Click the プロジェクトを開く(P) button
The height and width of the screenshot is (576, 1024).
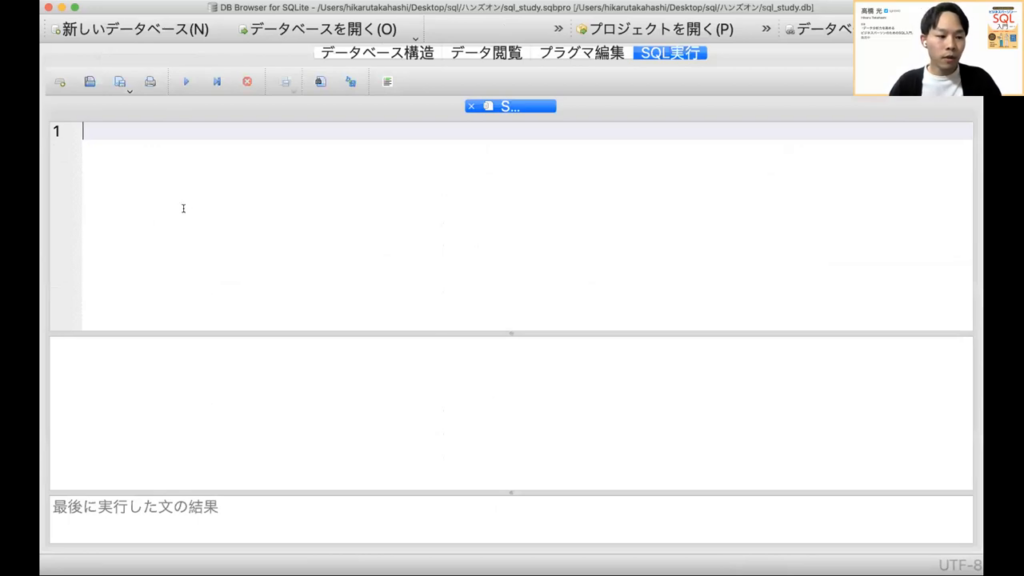pyautogui.click(x=655, y=29)
